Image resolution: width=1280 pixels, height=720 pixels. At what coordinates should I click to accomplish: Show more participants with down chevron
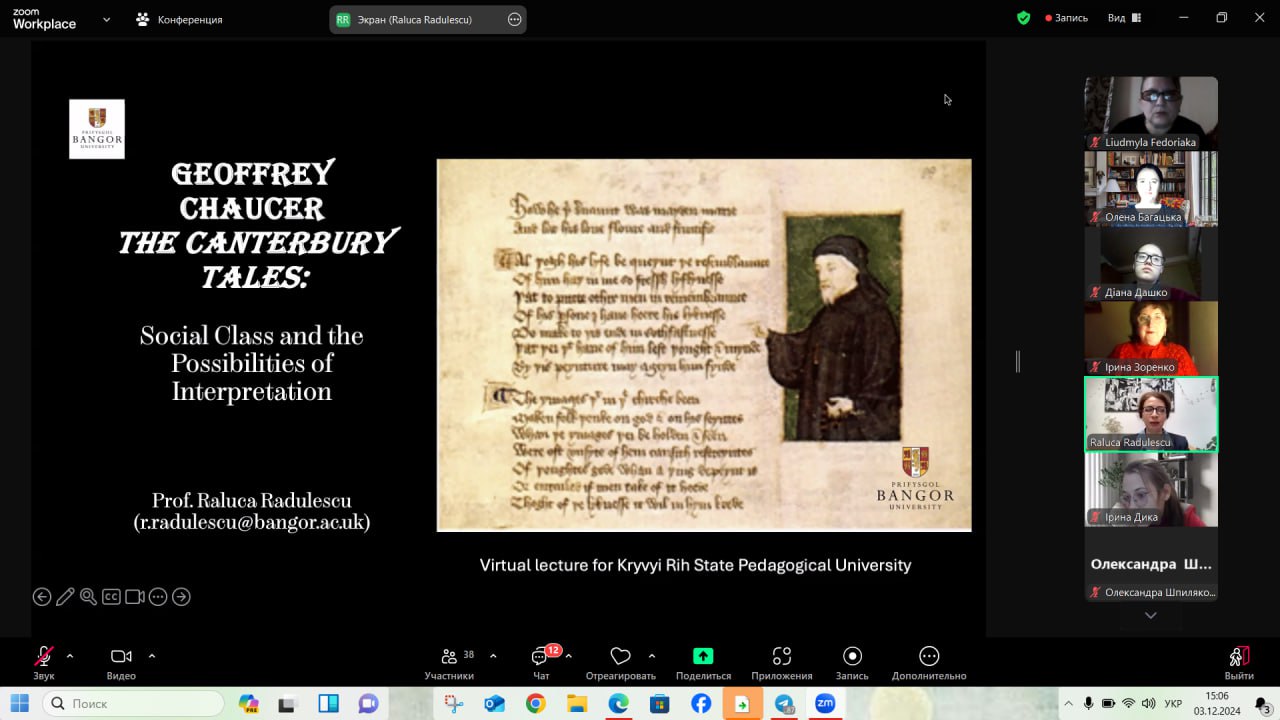(1151, 615)
